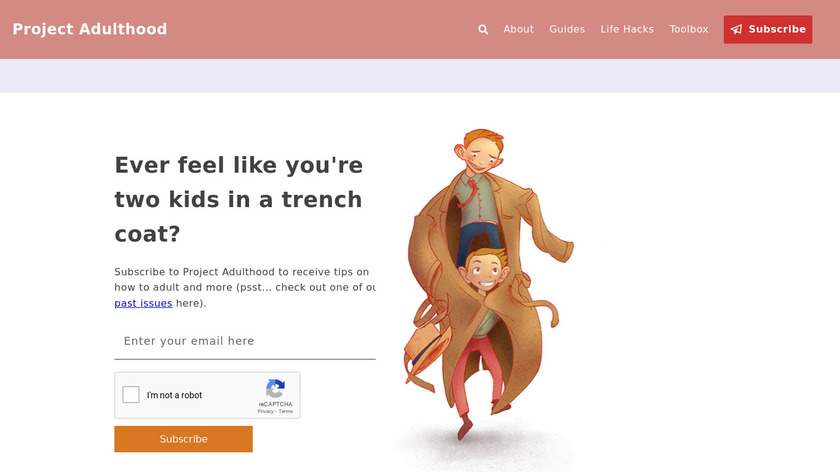Click the red Subscribe header button
The width and height of the screenshot is (840, 472).
[768, 29]
